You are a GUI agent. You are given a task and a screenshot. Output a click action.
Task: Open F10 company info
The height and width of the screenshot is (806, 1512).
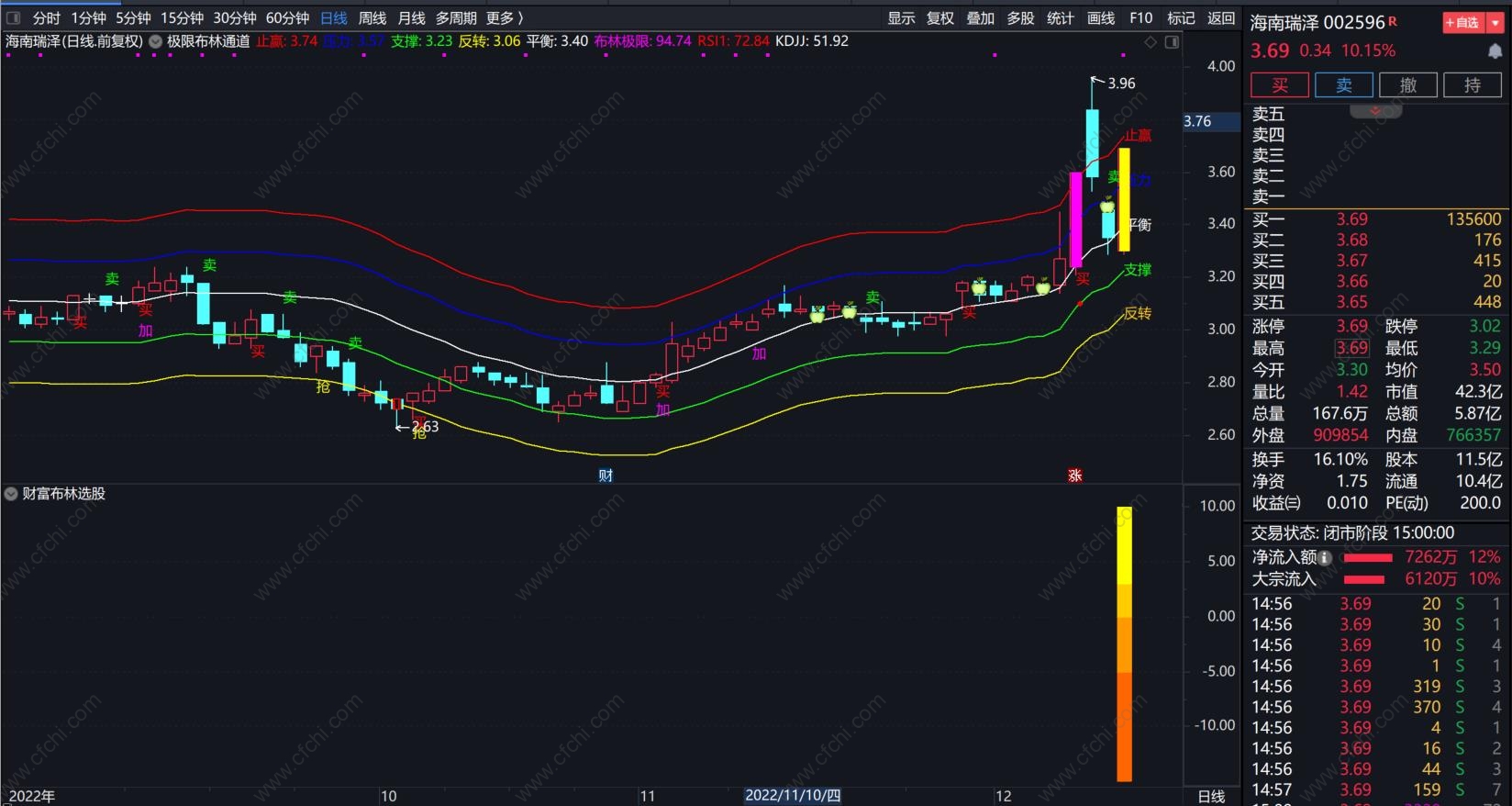click(1141, 17)
